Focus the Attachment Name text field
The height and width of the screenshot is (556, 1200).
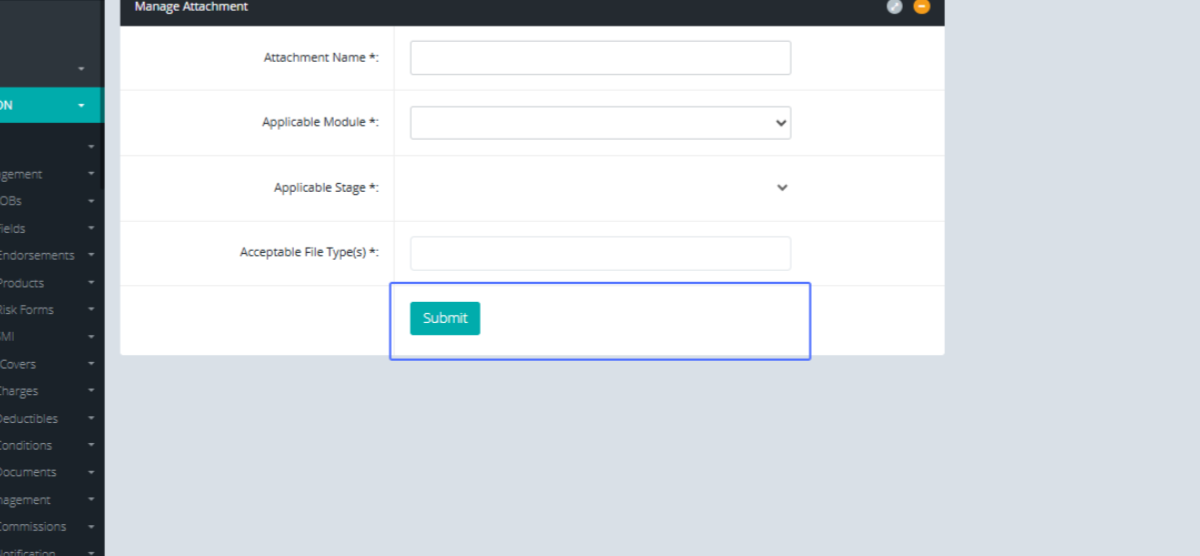pyautogui.click(x=600, y=58)
